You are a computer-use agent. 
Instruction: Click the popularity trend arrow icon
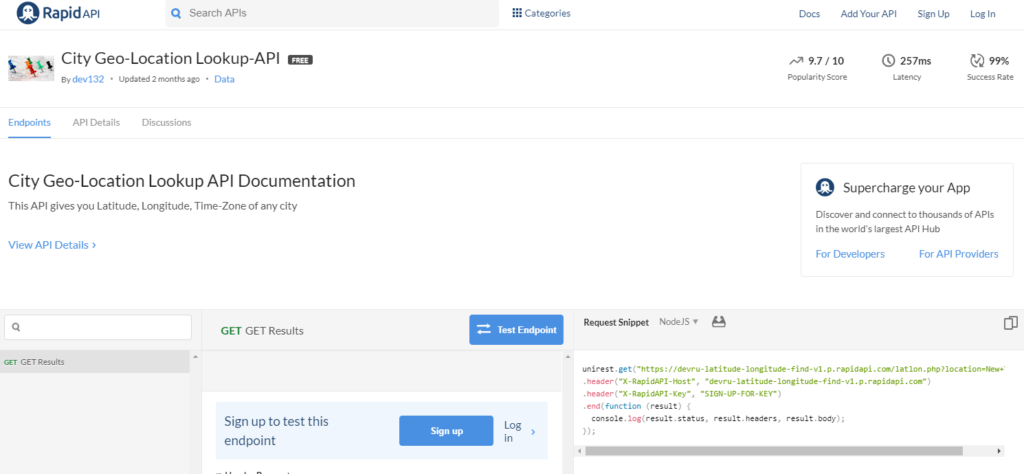point(795,61)
